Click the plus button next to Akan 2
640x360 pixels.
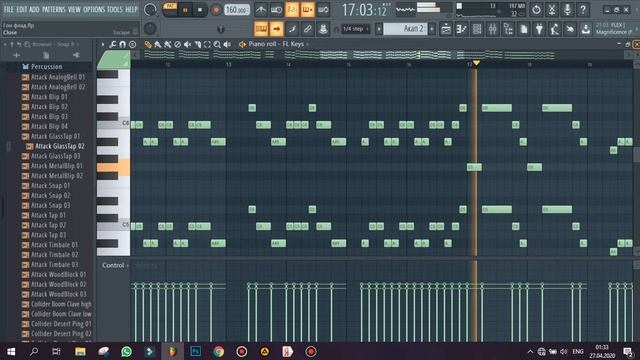(431, 29)
